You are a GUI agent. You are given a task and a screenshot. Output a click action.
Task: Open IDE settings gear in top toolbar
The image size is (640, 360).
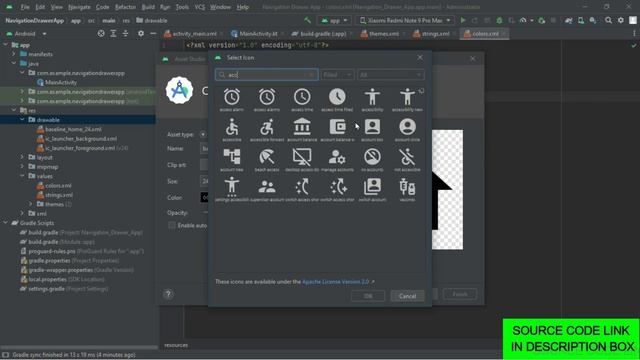621,20
